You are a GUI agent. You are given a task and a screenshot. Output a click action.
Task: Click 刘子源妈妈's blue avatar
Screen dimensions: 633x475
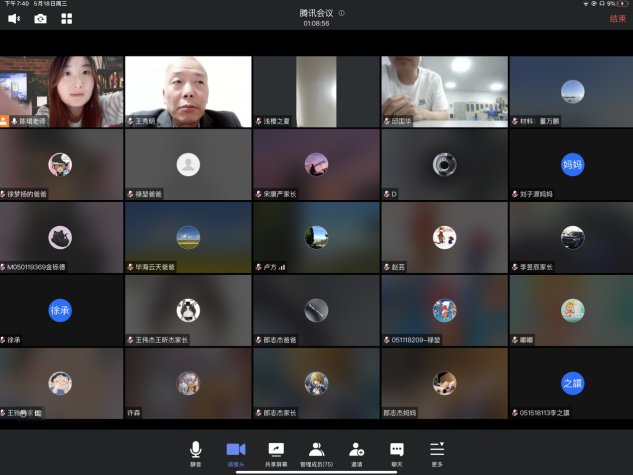coord(572,164)
